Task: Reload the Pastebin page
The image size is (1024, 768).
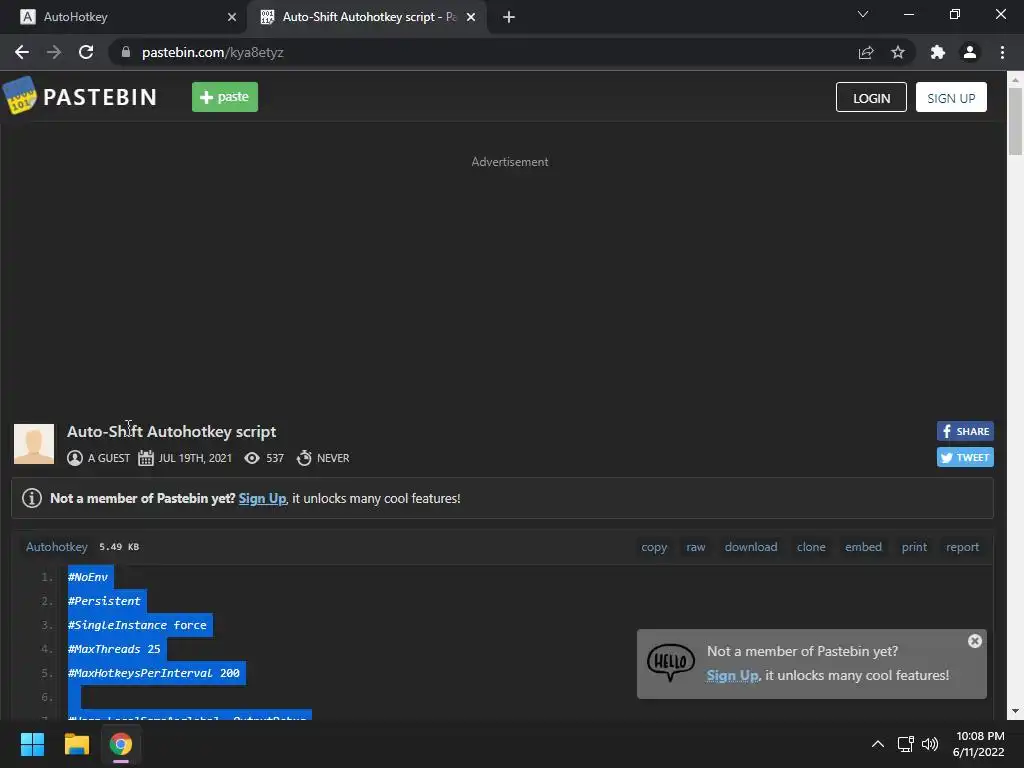Action: point(86,52)
